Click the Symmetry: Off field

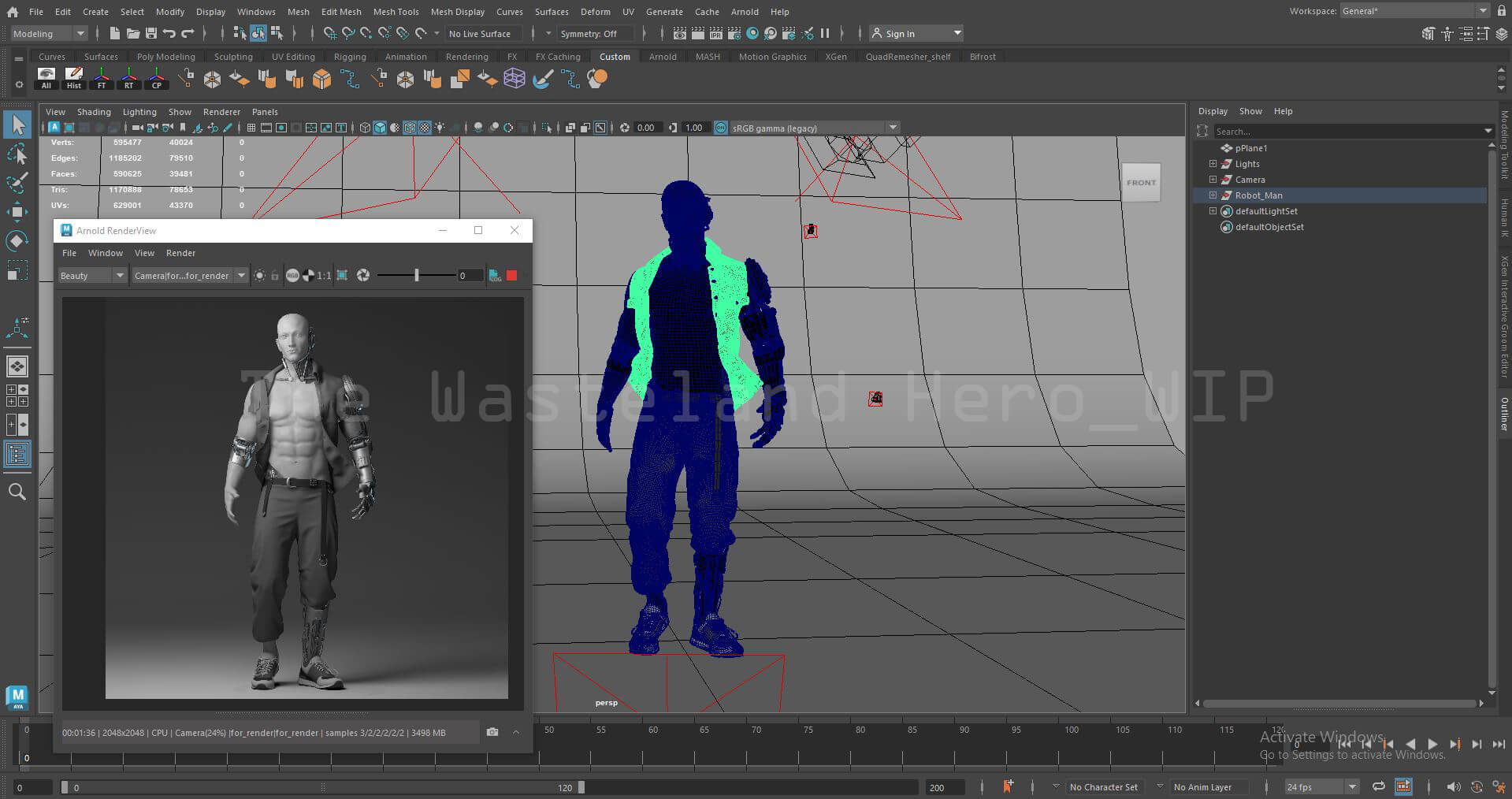coord(595,33)
